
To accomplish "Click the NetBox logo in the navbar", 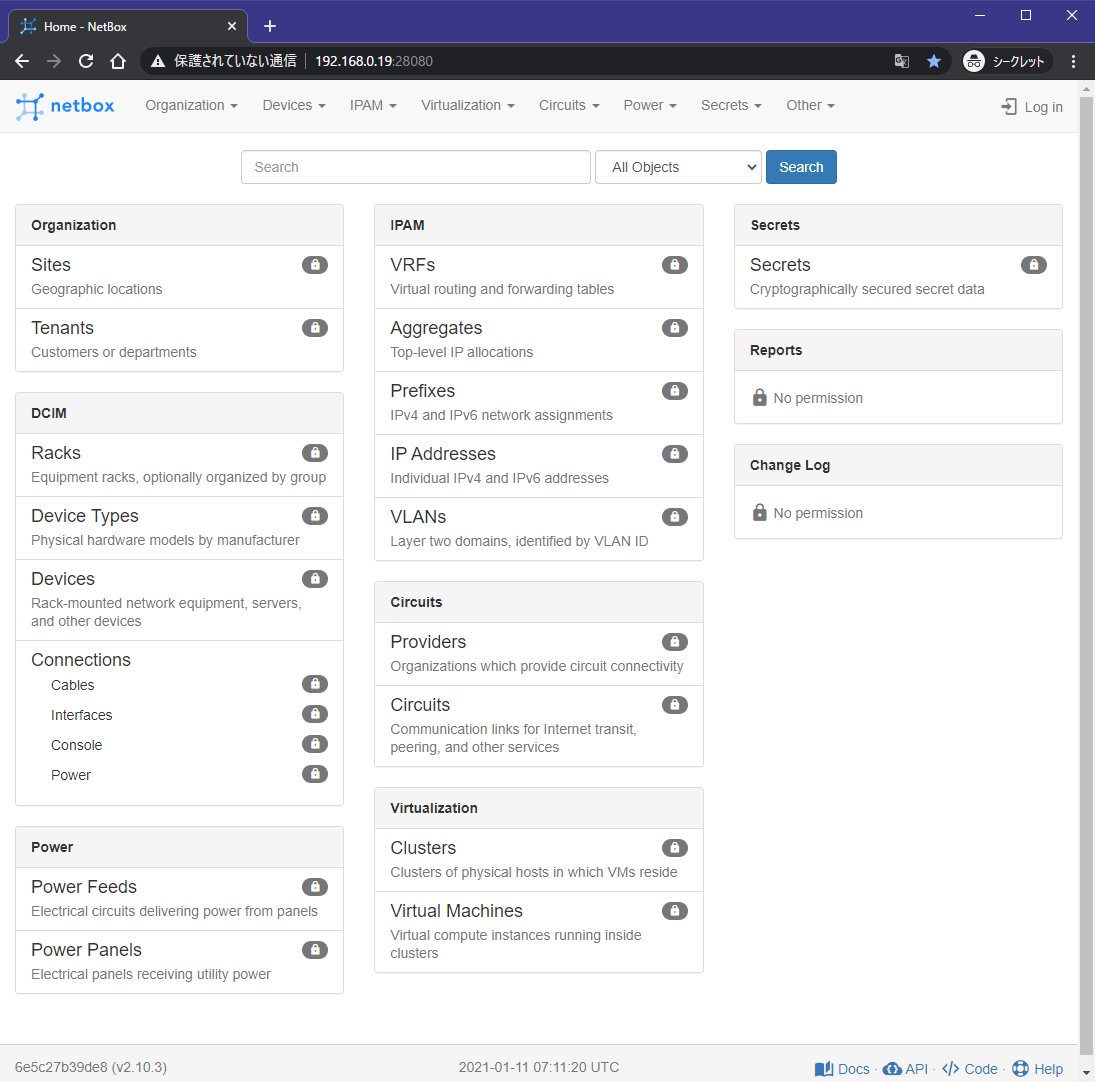I will tap(64, 106).
